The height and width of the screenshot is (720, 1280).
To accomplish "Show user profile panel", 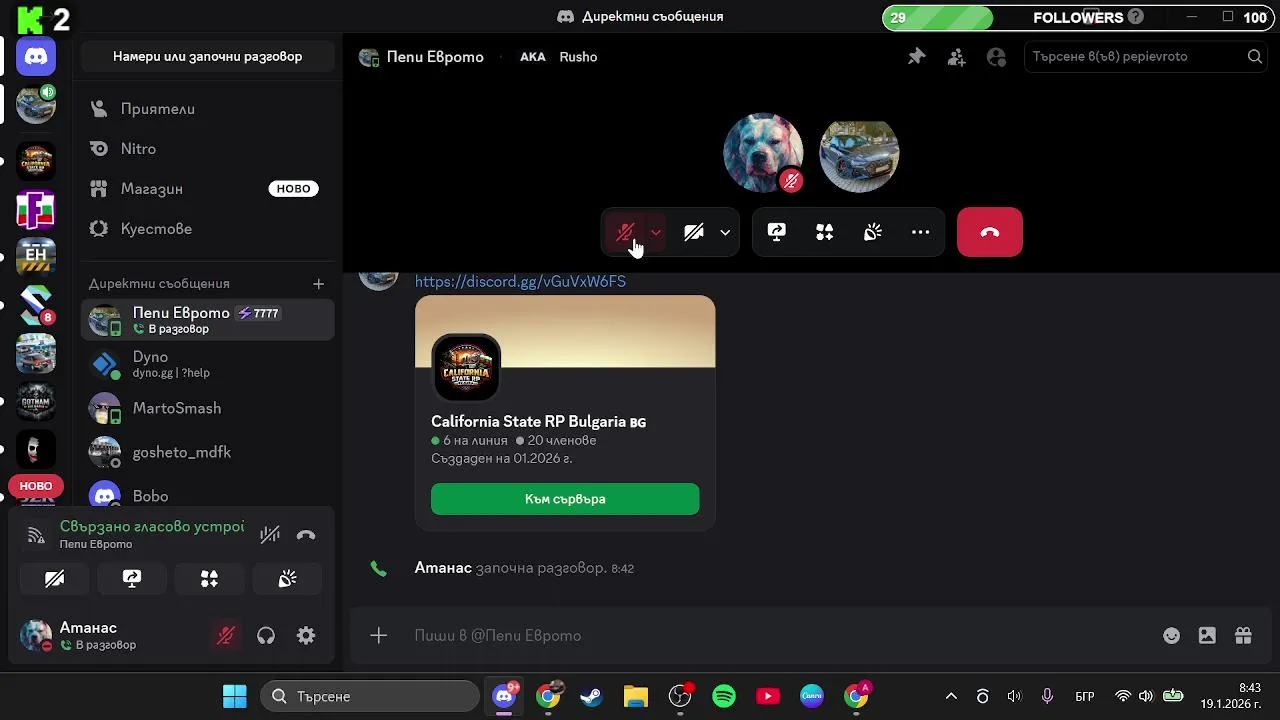I will (x=996, y=57).
